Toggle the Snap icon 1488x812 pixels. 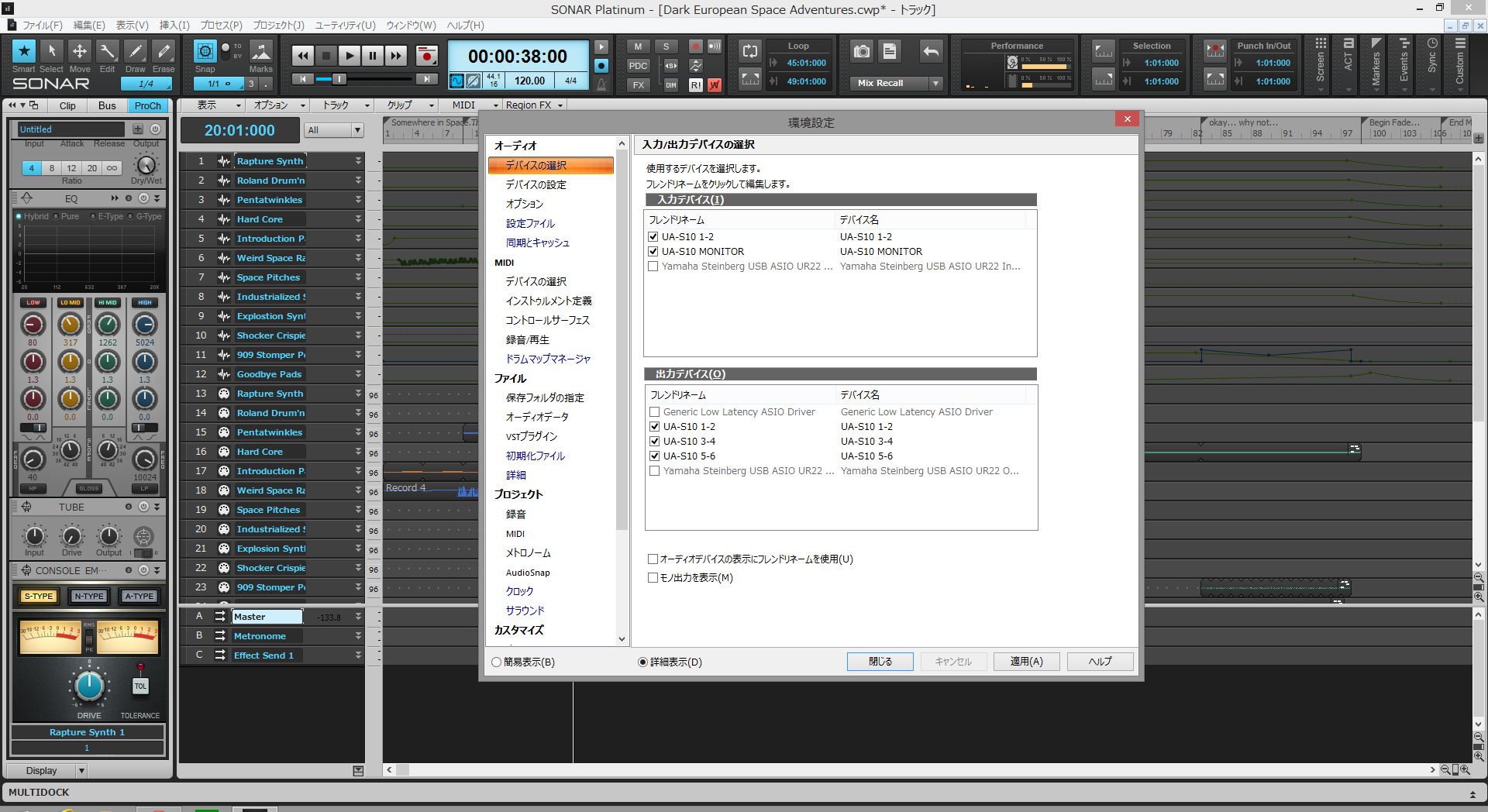205,52
